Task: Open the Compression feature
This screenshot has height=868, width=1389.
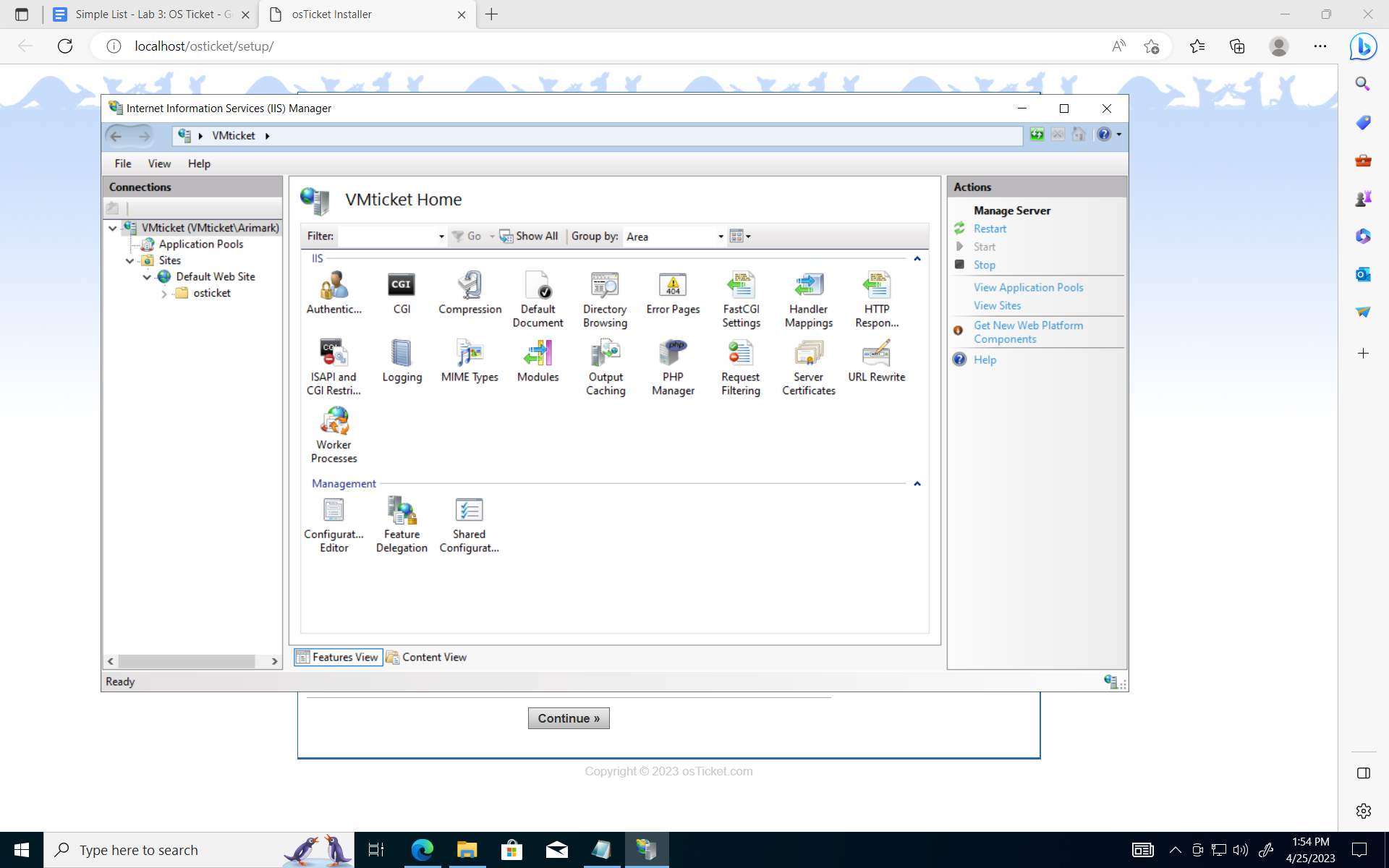Action: pos(470,293)
